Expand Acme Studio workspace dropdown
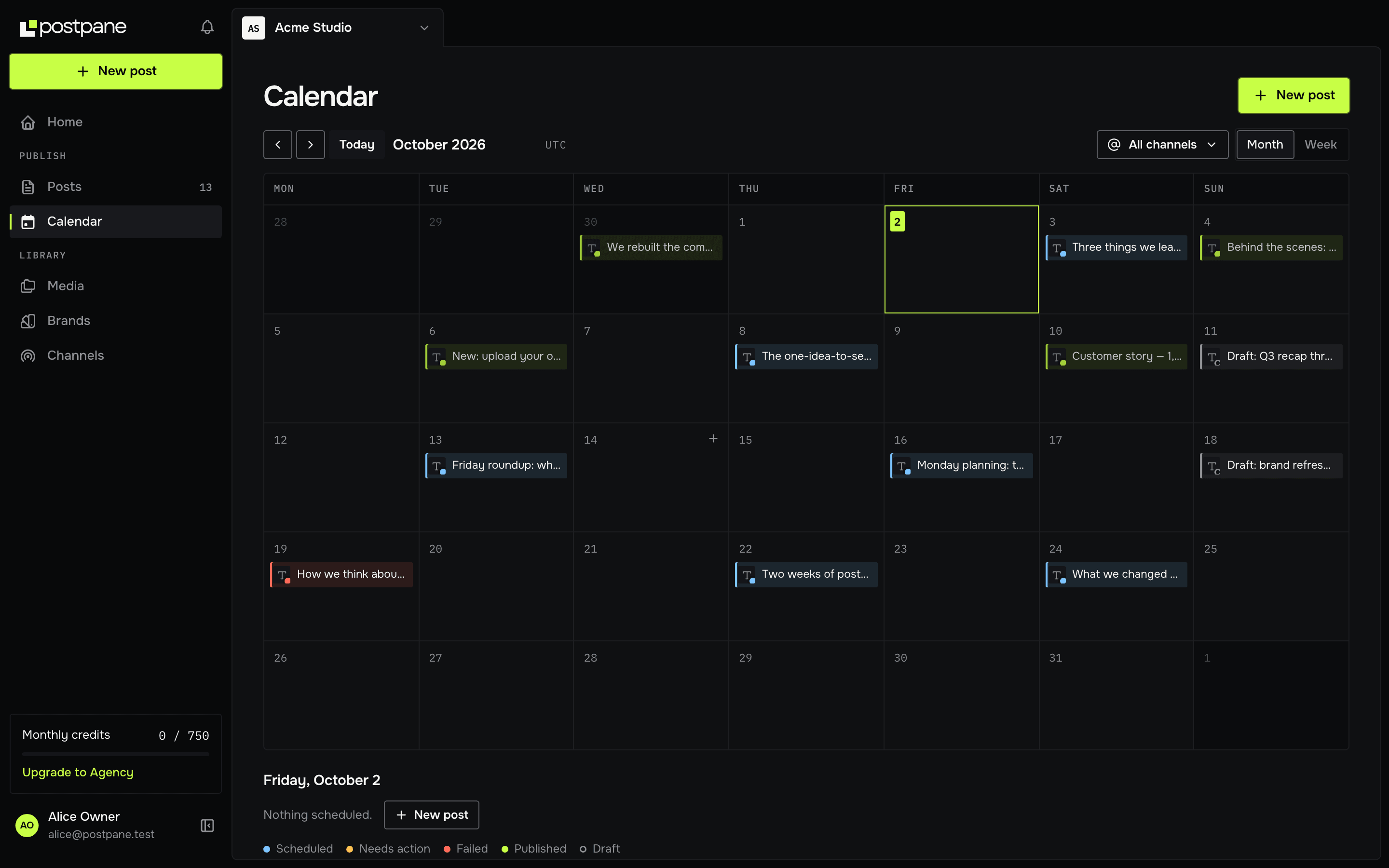The width and height of the screenshot is (1389, 868). (338, 27)
